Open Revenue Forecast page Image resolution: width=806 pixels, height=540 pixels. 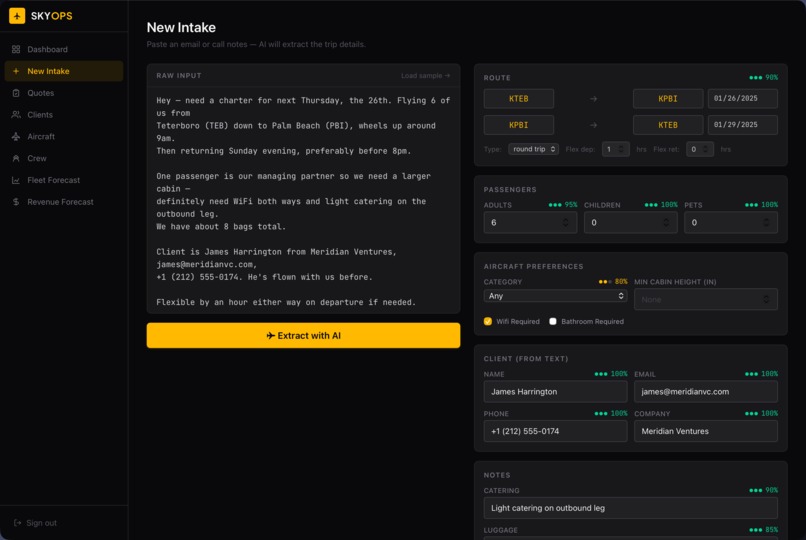64,202
